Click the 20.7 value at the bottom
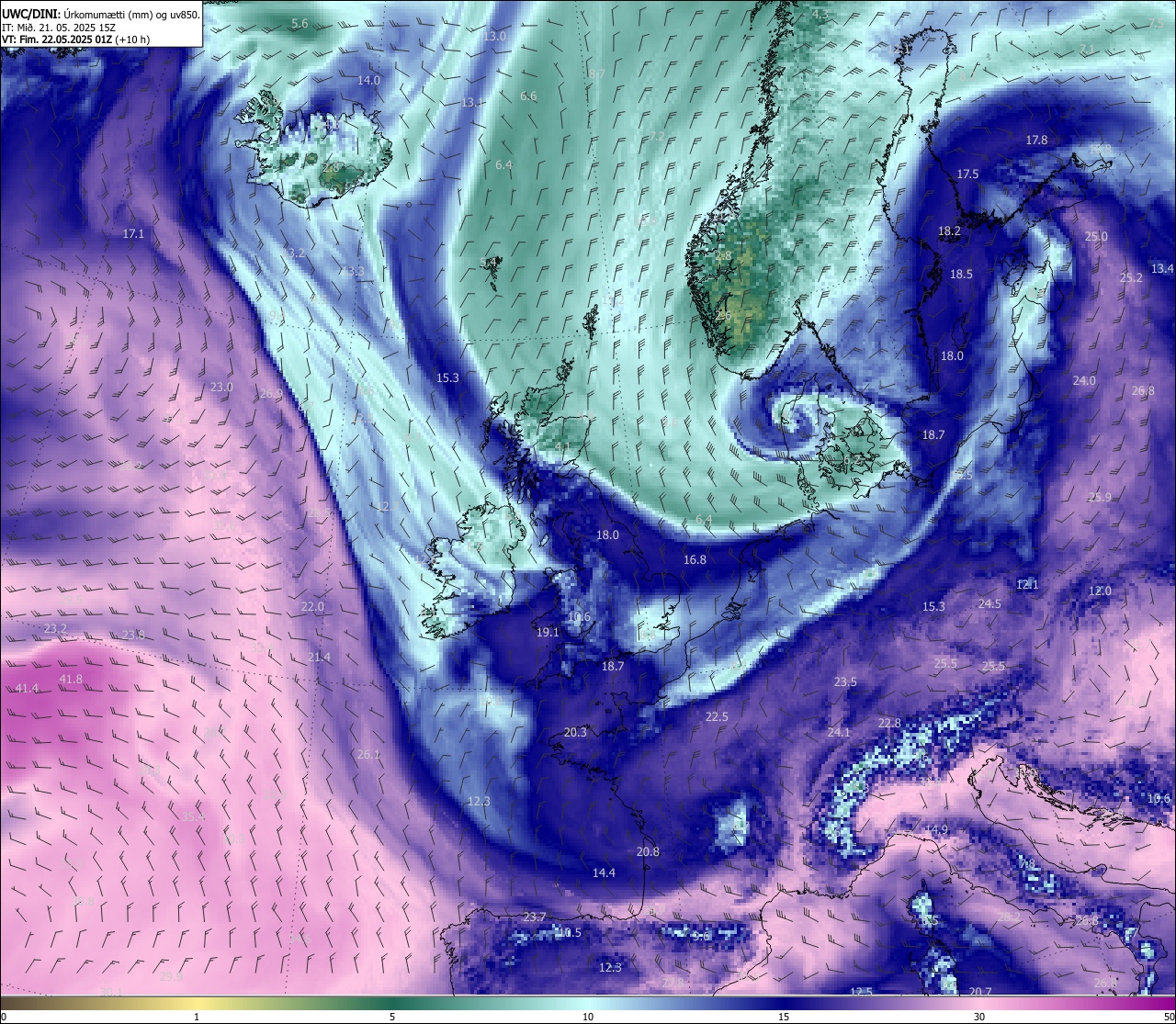Image resolution: width=1176 pixels, height=1024 pixels. click(980, 992)
